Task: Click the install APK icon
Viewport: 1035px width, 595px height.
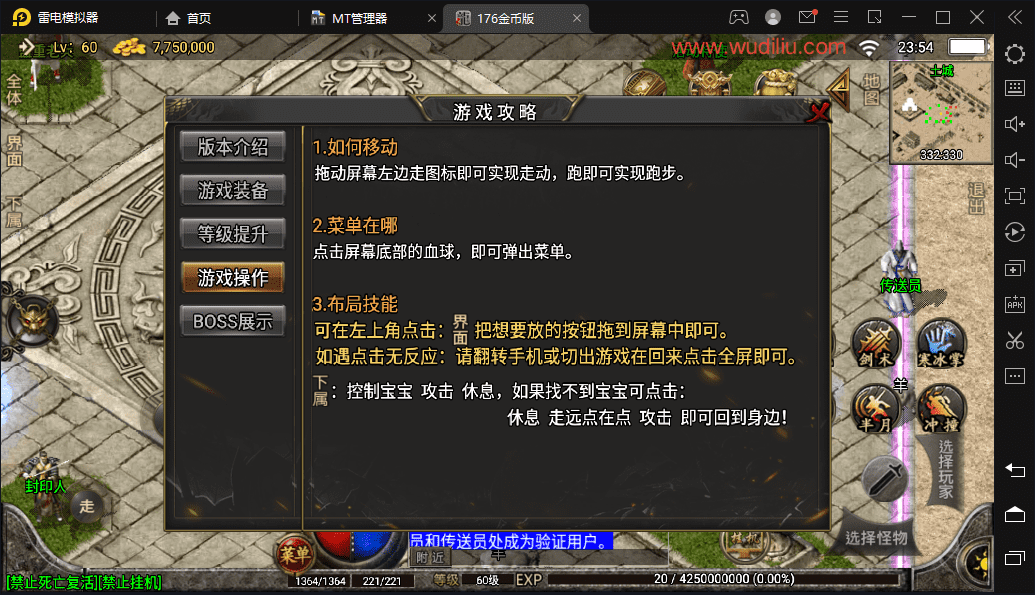Action: coord(1015,304)
